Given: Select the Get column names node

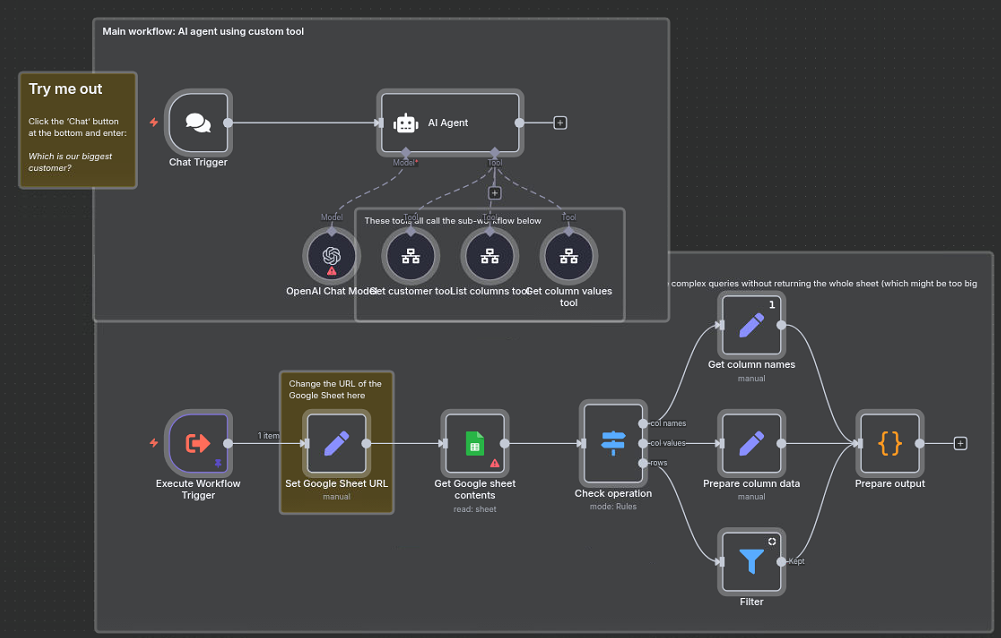Looking at the screenshot, I should [x=751, y=326].
